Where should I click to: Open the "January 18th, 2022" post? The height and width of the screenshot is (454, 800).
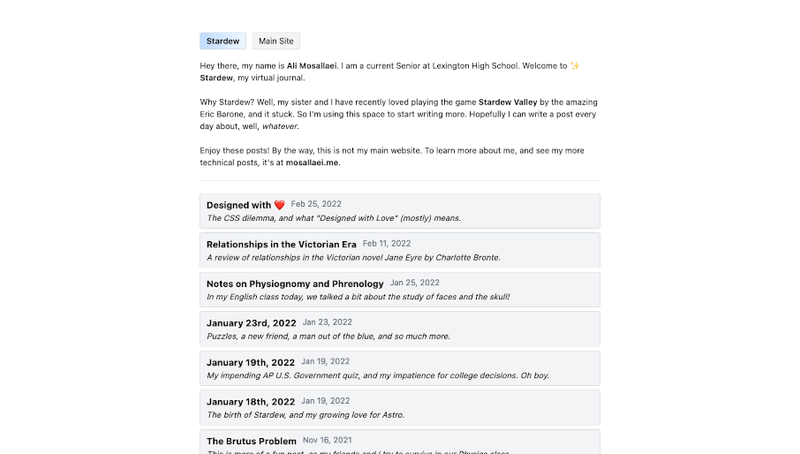coord(250,402)
